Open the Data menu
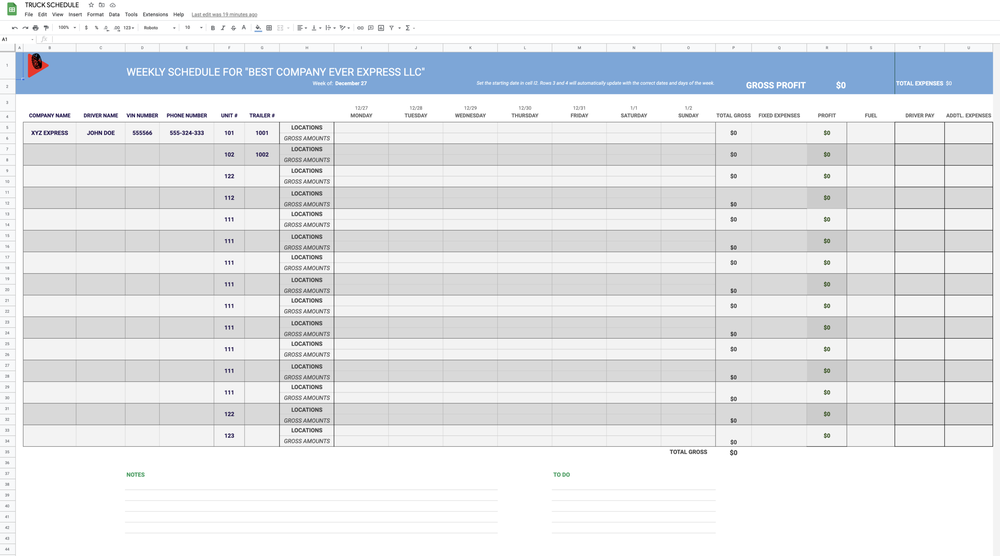The width and height of the screenshot is (1000, 556). (114, 15)
